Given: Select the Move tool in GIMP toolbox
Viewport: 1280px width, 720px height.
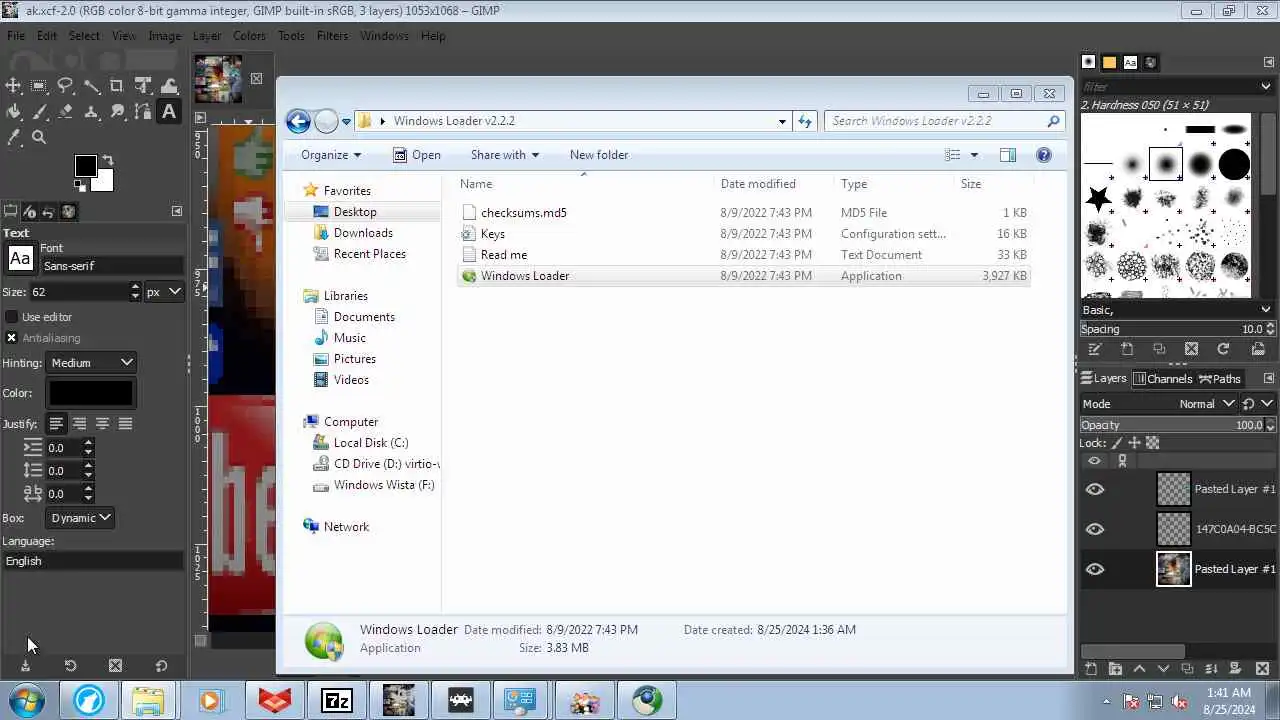Looking at the screenshot, I should point(13,86).
